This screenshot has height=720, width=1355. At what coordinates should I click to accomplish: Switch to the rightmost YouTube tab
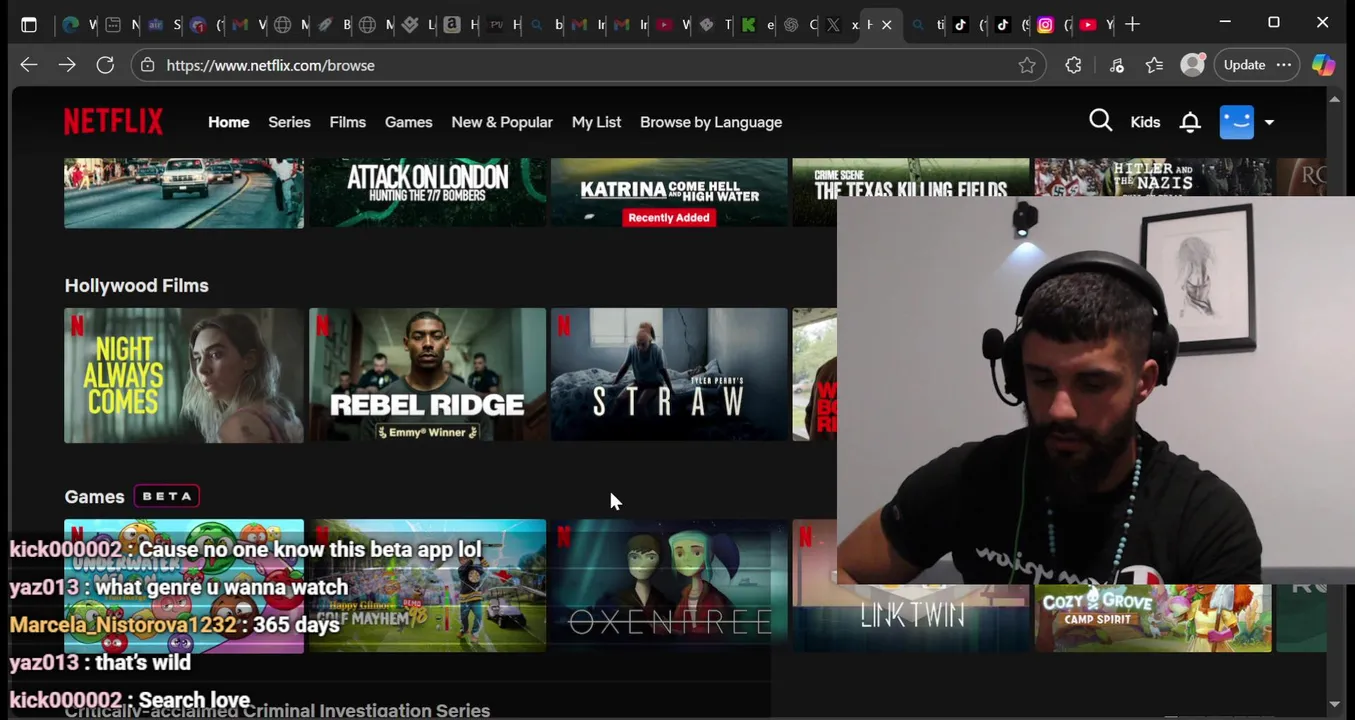(x=1088, y=25)
